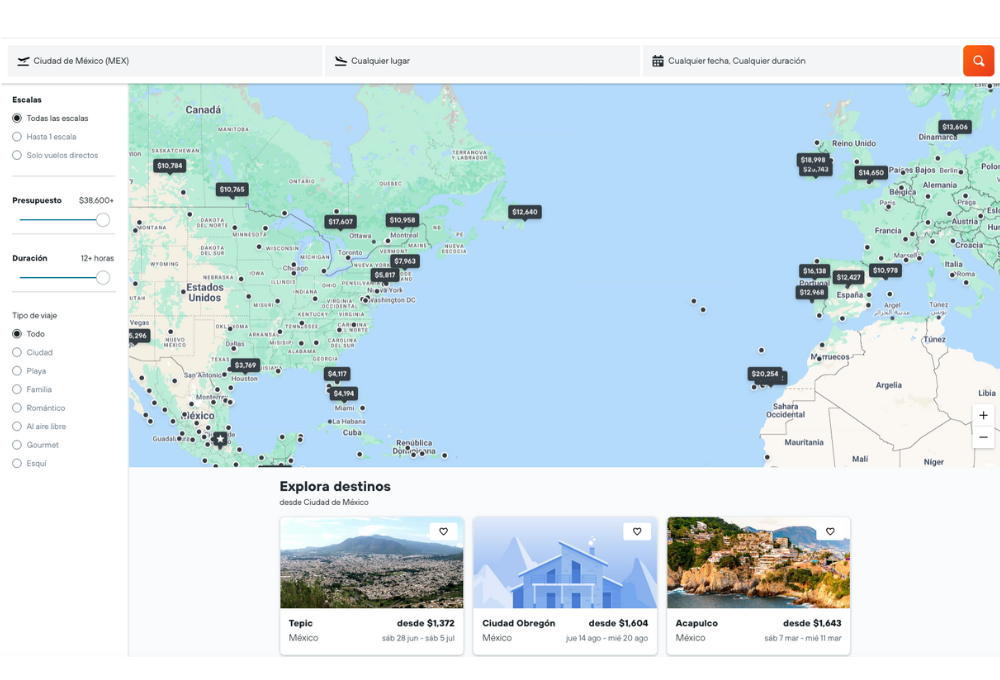The height and width of the screenshot is (680, 1000).
Task: Choose 'Solo vuelos directos' filter
Action: pos(17,155)
